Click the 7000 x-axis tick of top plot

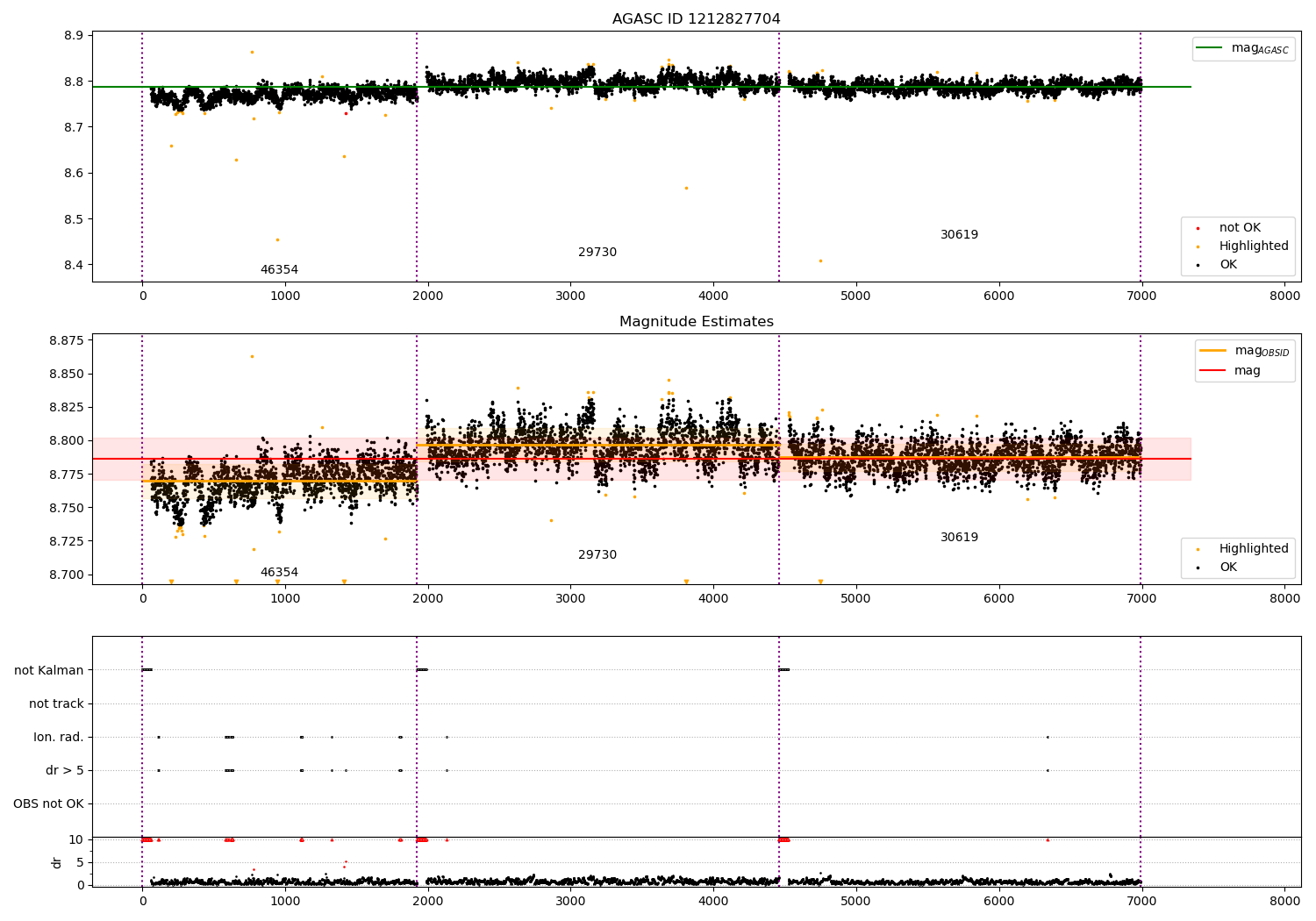tap(1141, 296)
